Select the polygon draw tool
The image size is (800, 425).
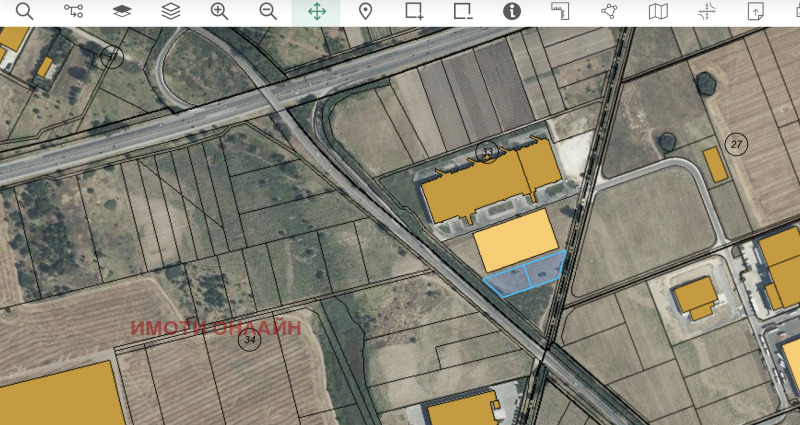click(x=609, y=11)
